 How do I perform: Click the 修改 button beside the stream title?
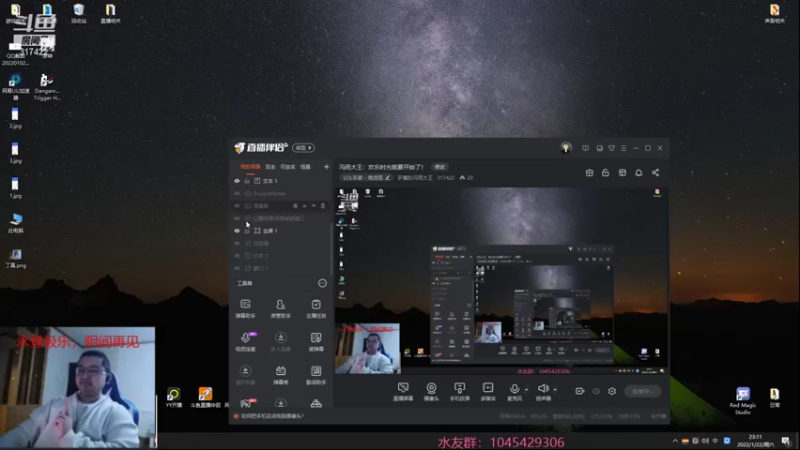(440, 167)
